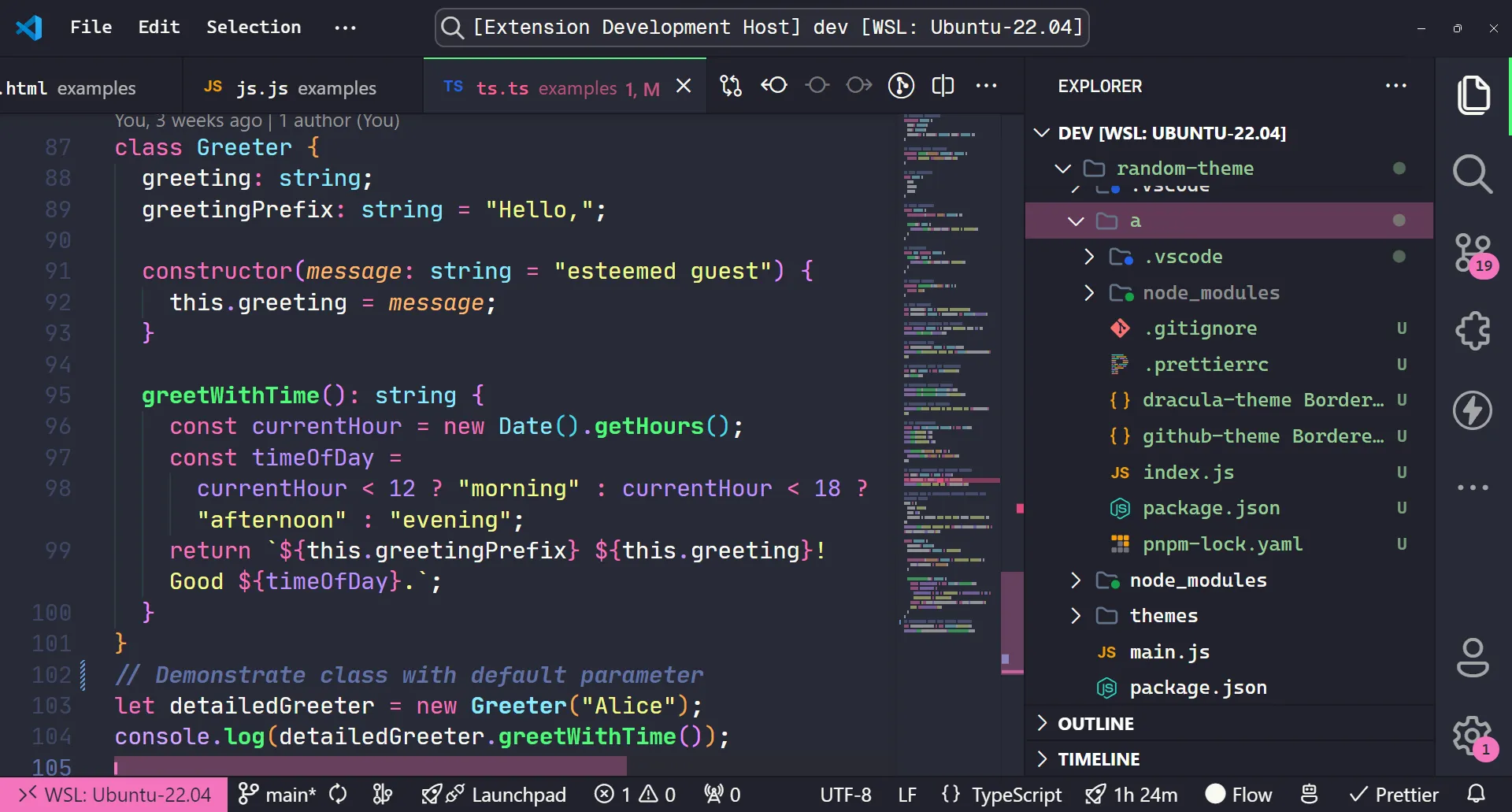
Task: Synchronize changes icon in status bar
Action: (338, 795)
